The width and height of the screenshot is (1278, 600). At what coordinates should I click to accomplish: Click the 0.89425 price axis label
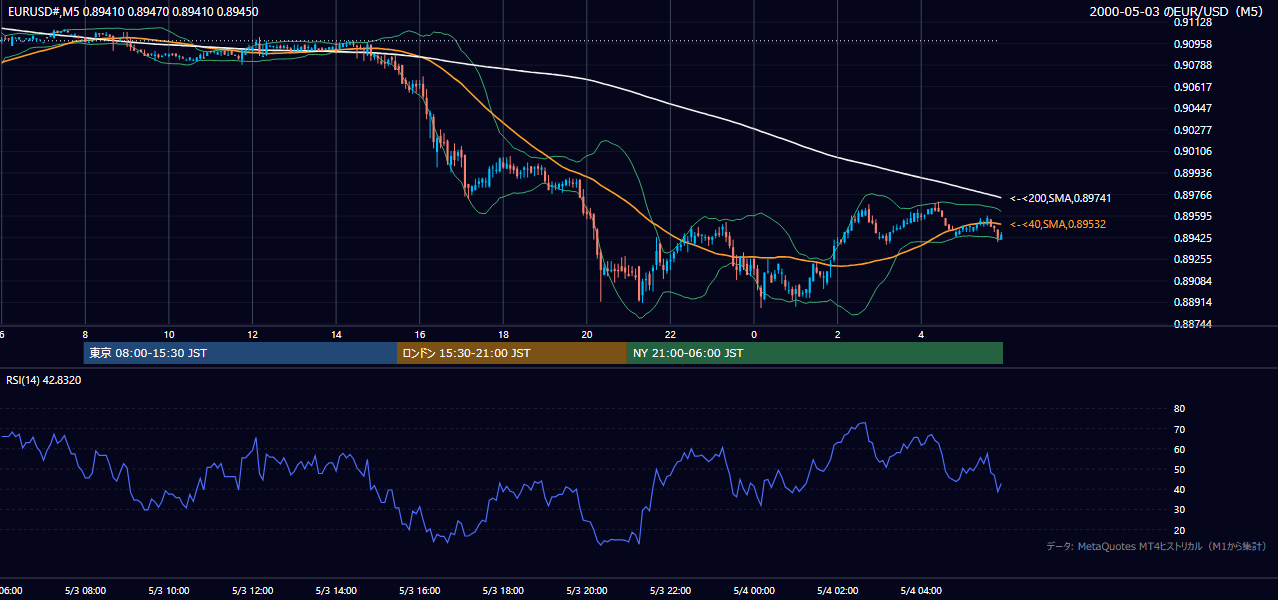click(1194, 238)
